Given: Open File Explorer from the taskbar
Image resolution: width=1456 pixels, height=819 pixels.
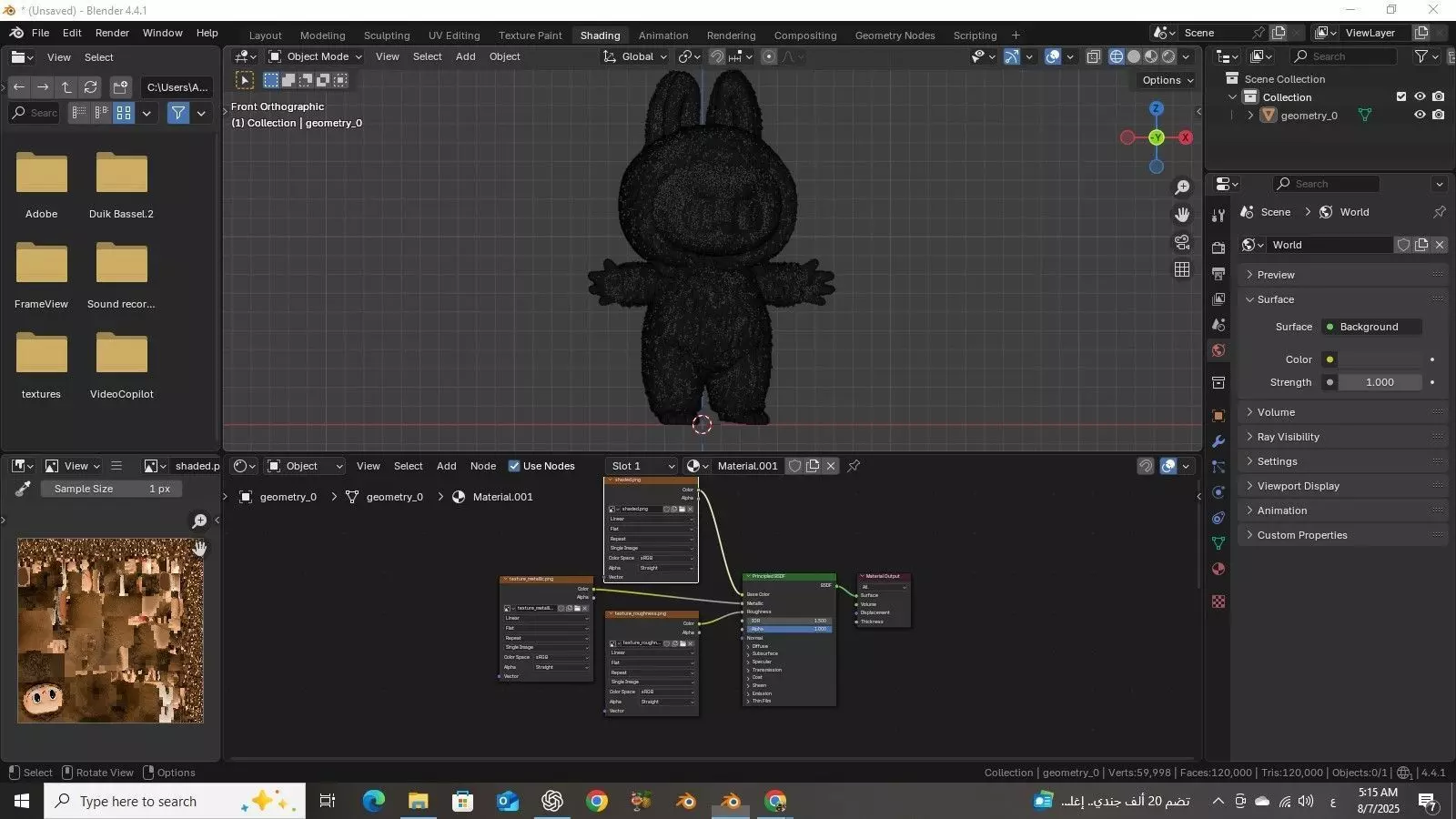Looking at the screenshot, I should [x=418, y=801].
